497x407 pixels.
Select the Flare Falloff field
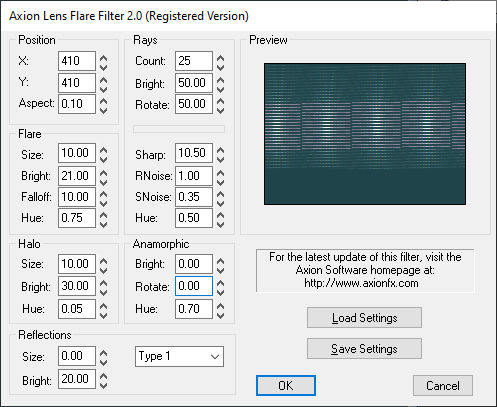coord(77,197)
